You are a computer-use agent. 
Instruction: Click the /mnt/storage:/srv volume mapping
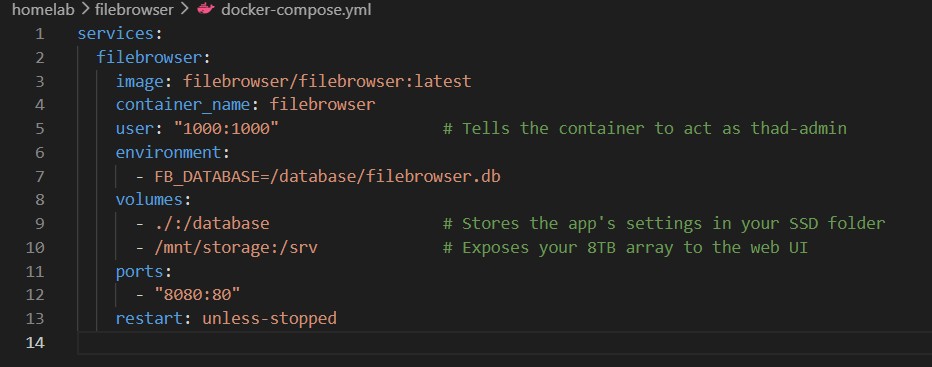pos(236,247)
